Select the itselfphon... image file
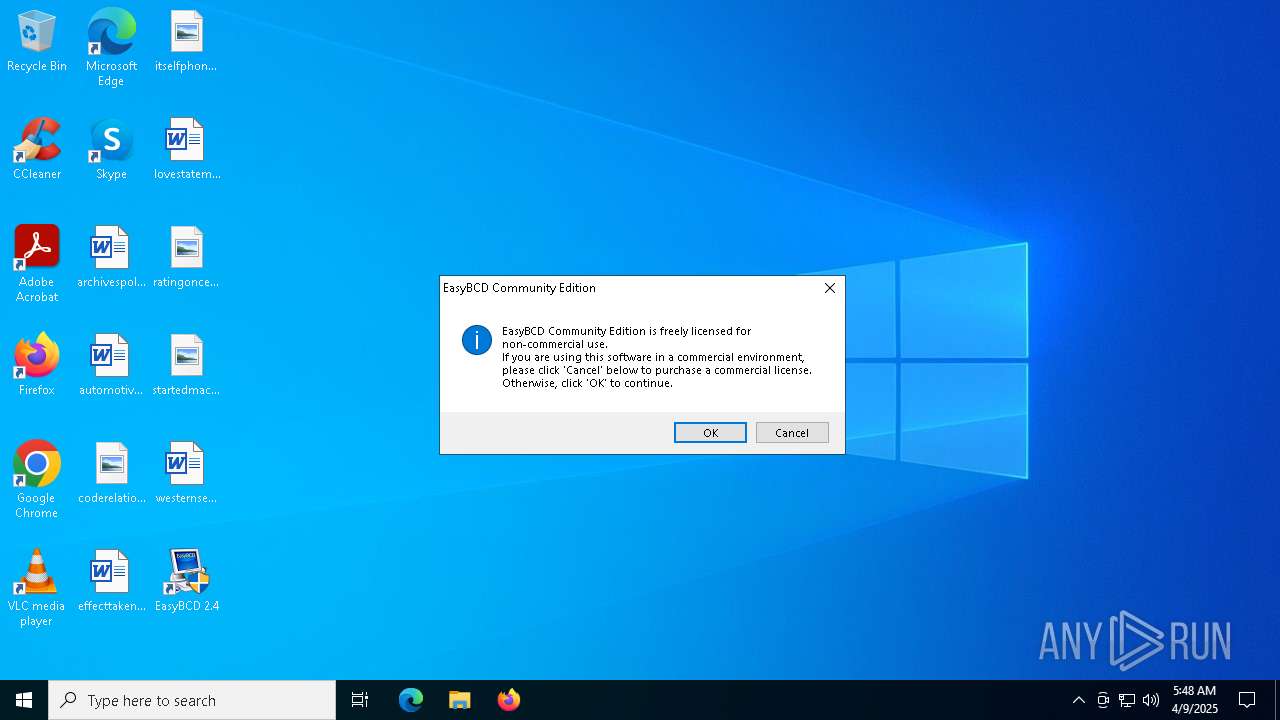The image size is (1280, 720). tap(186, 42)
